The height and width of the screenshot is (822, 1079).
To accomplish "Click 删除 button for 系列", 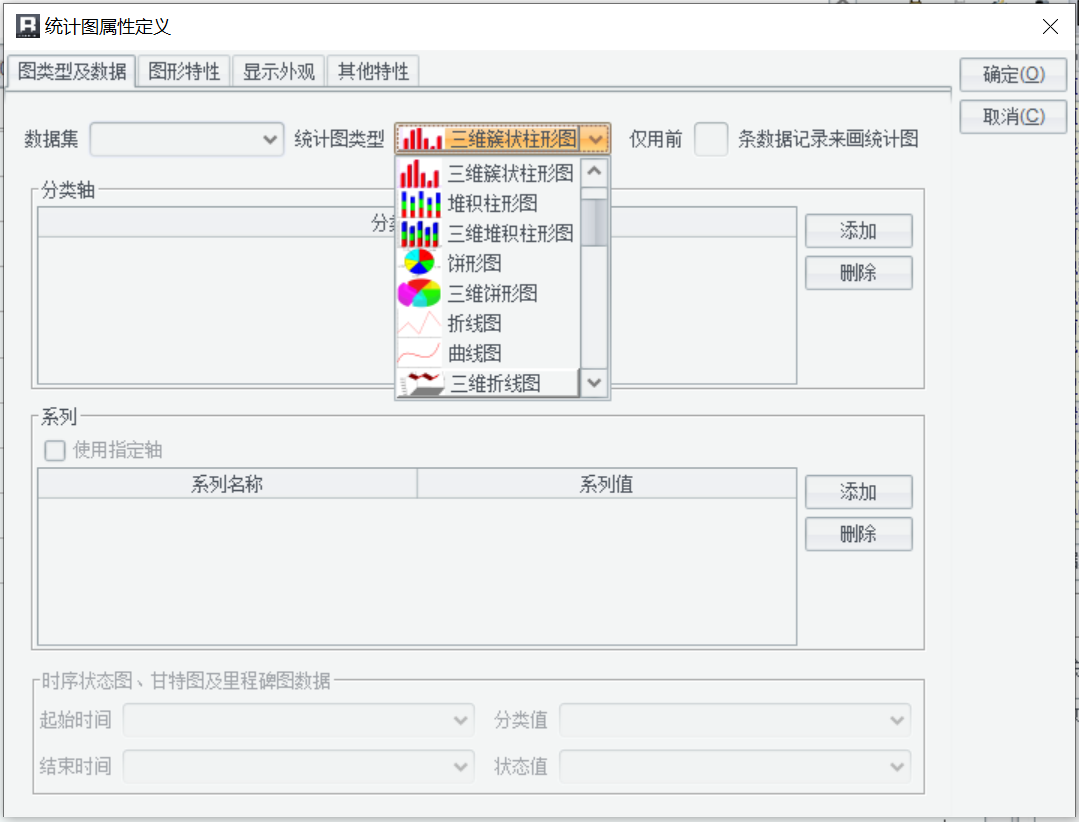I will pos(859,534).
